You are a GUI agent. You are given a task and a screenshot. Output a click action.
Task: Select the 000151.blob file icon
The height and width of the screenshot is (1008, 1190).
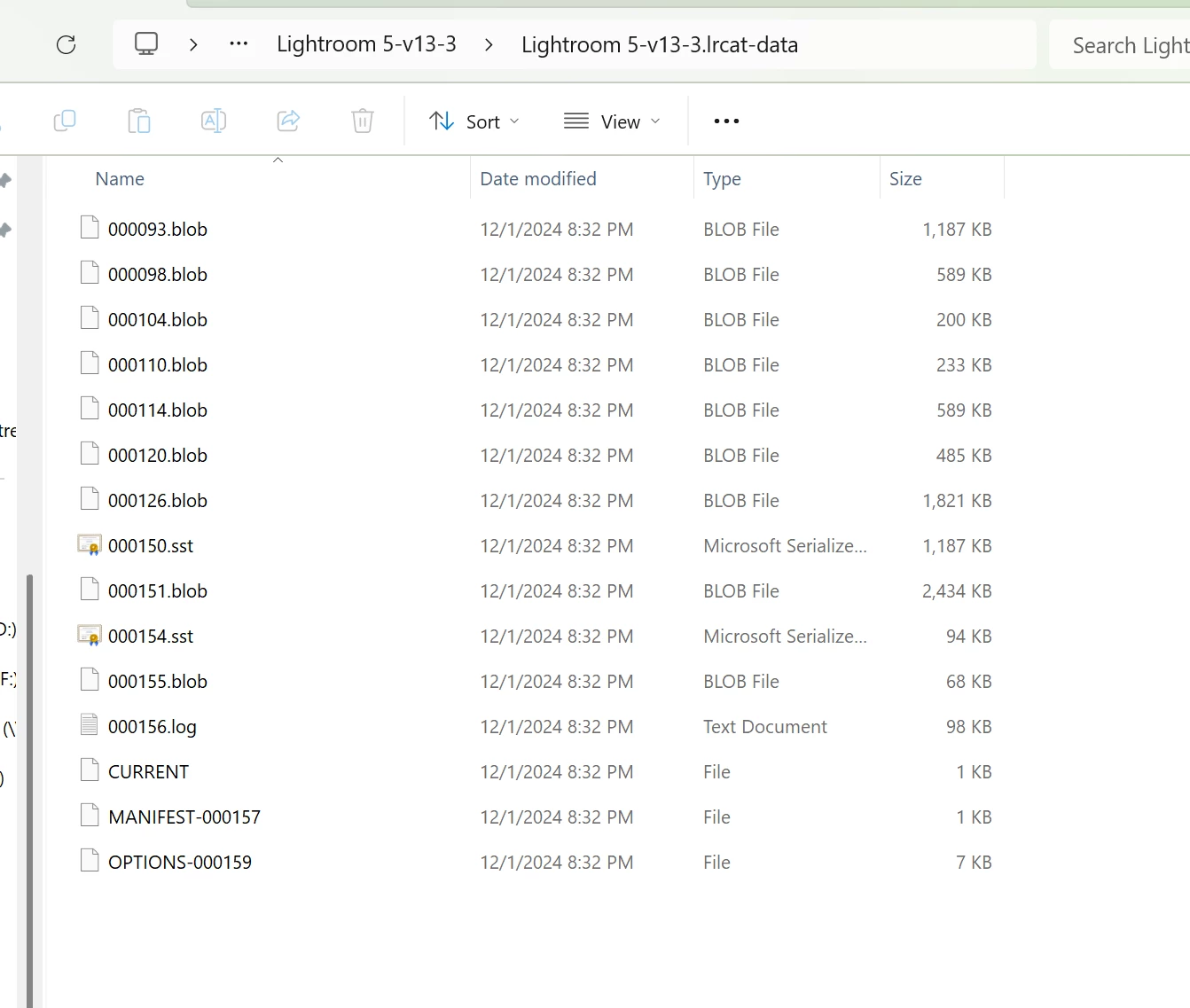tap(90, 590)
